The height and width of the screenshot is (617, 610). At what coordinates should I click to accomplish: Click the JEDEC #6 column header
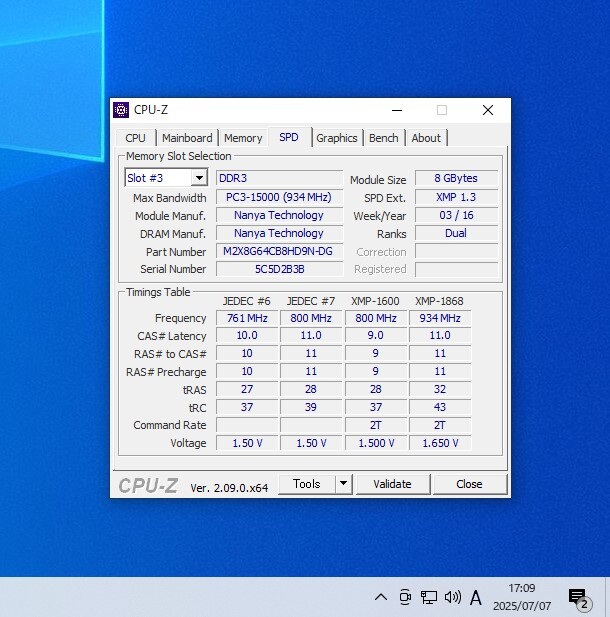(247, 301)
